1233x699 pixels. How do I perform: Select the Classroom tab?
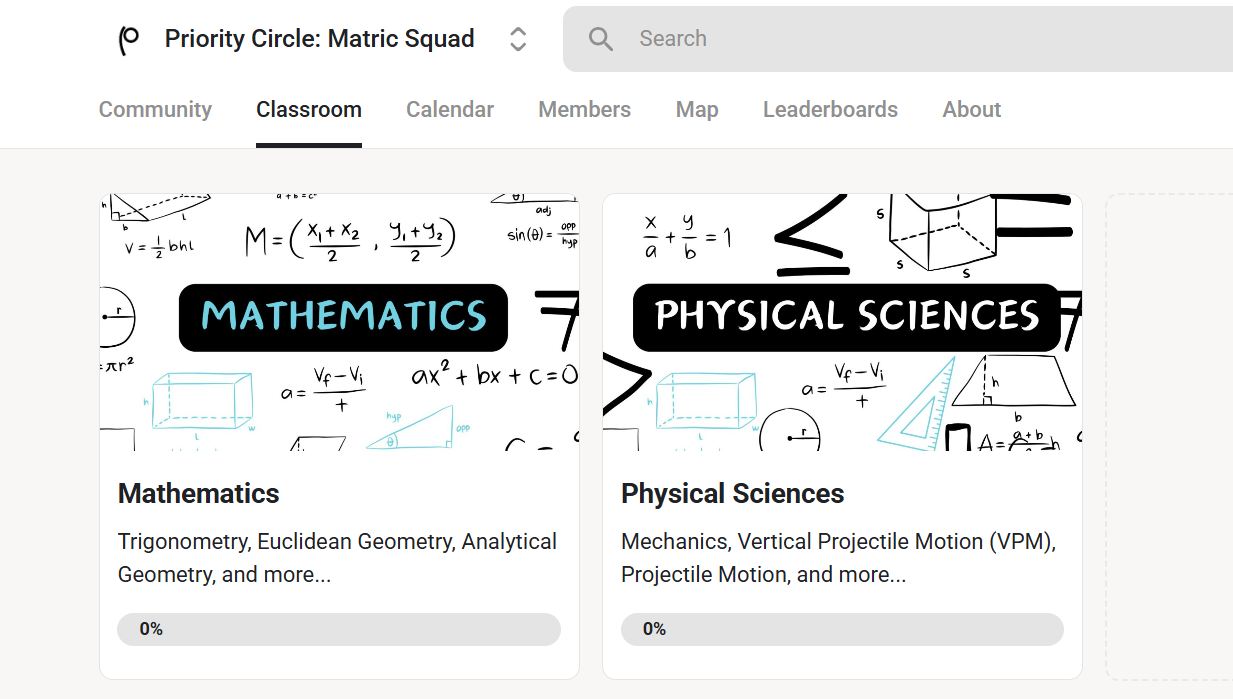[x=309, y=110]
